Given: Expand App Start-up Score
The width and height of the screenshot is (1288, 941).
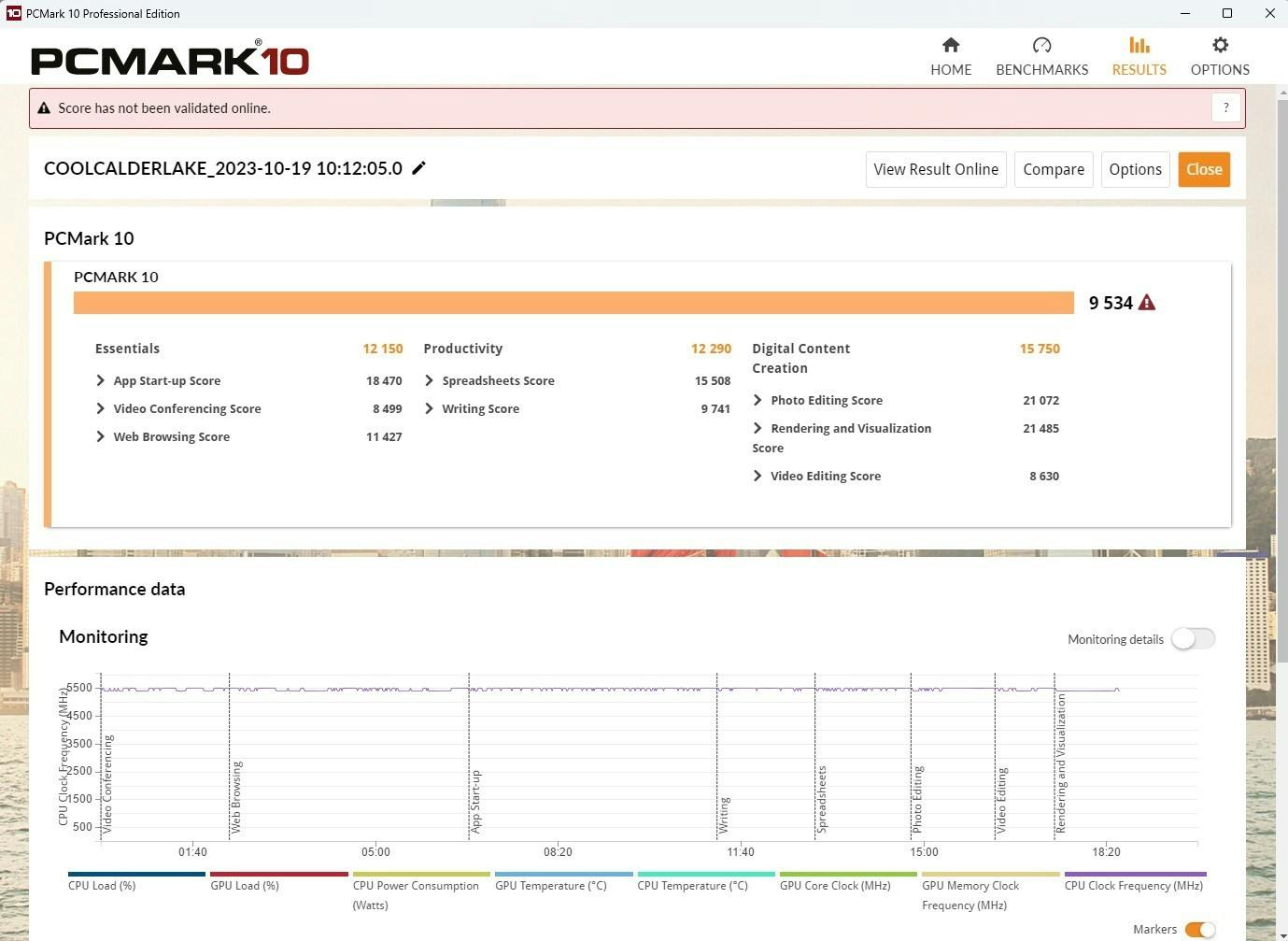Looking at the screenshot, I should click(x=101, y=380).
